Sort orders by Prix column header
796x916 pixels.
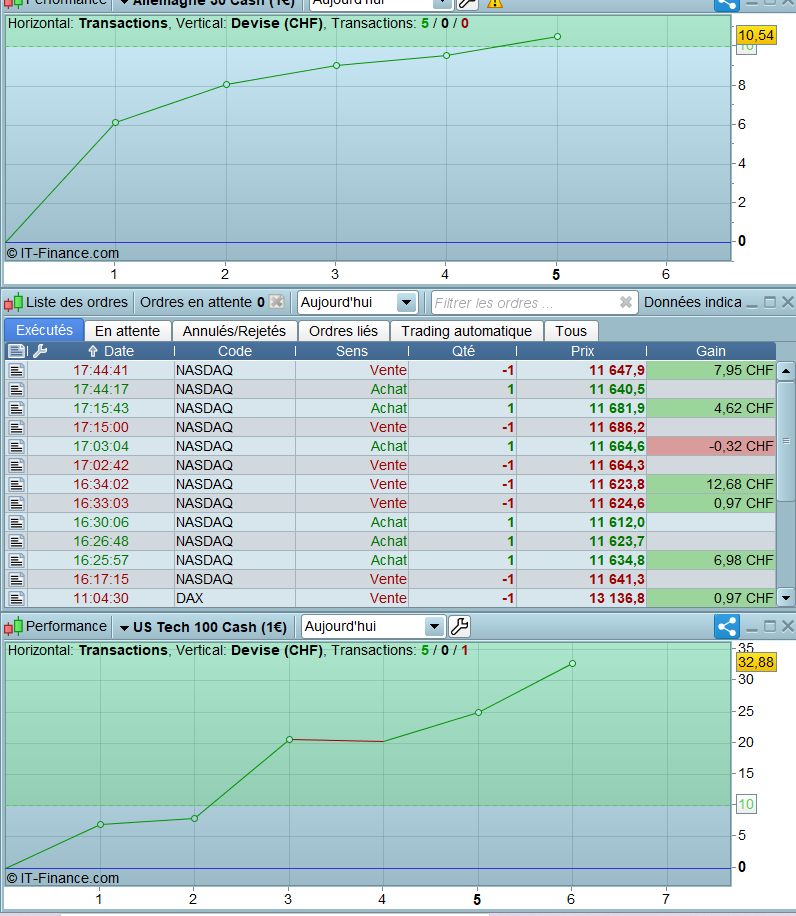(582, 351)
